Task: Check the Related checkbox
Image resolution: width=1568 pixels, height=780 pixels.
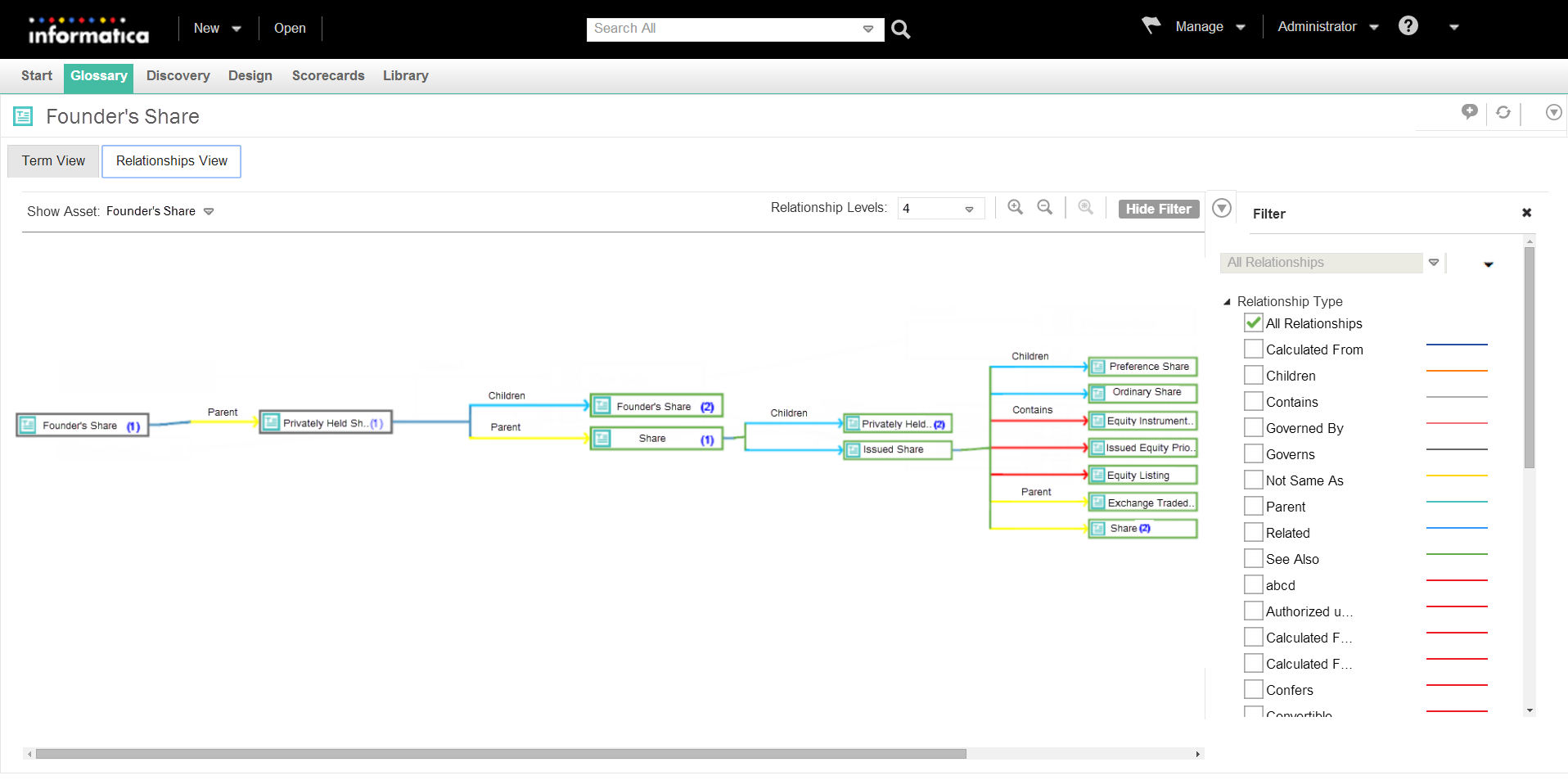Action: click(1253, 532)
